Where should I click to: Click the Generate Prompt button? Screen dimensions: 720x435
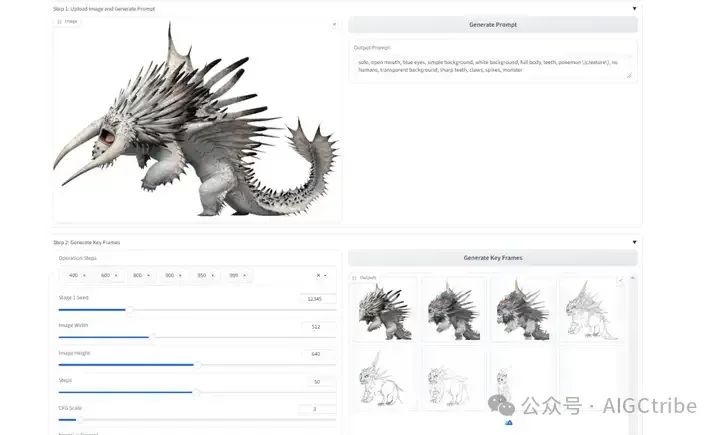point(493,25)
